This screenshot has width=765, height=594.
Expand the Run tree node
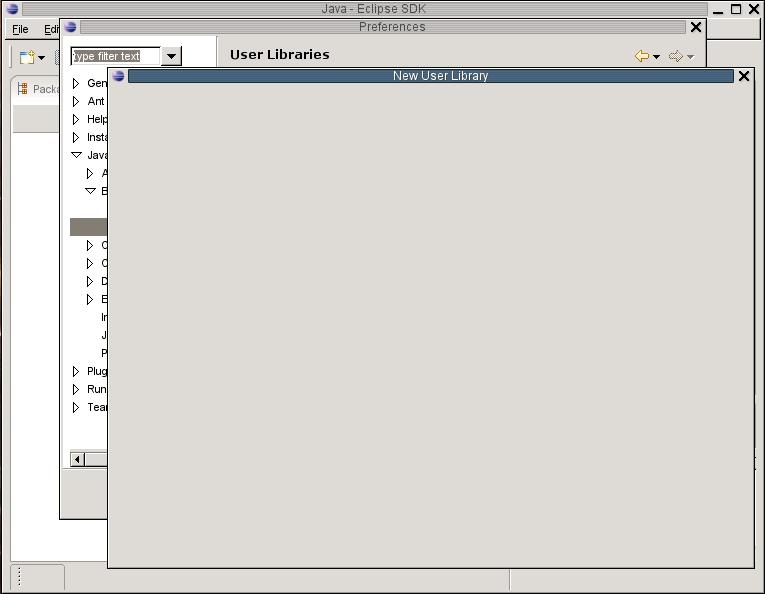(76, 390)
